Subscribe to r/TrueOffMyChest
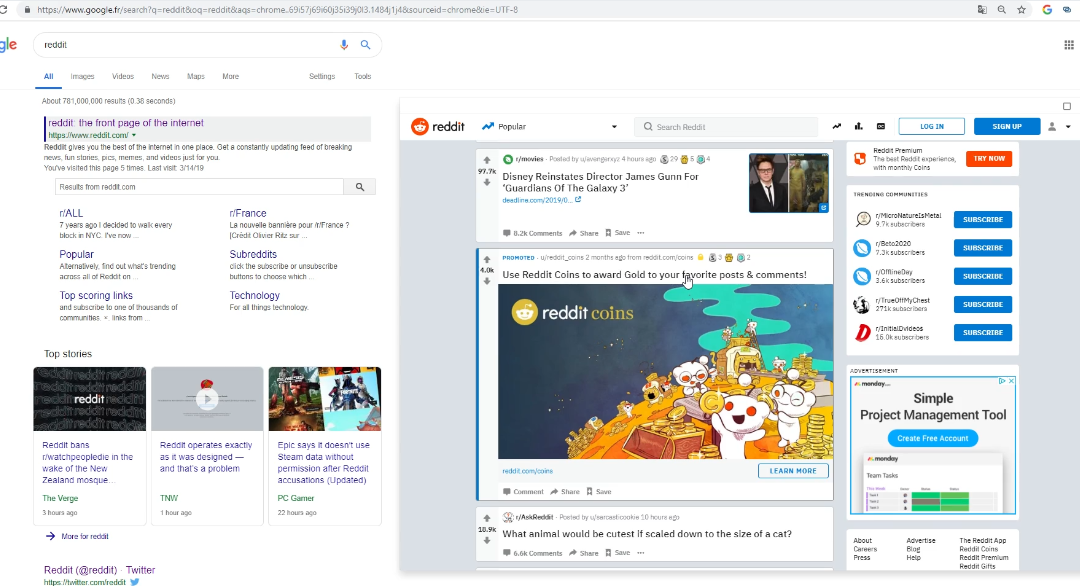 coord(983,304)
